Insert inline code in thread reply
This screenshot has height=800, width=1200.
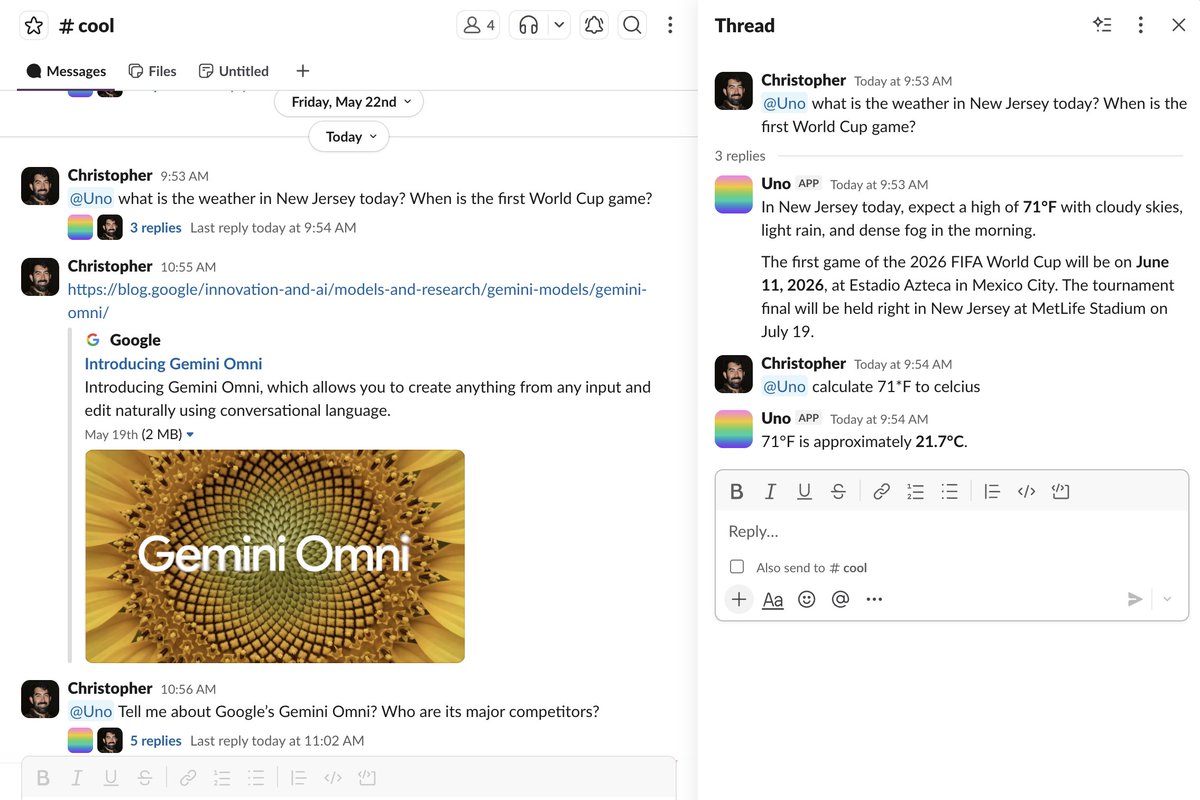[x=1026, y=491]
